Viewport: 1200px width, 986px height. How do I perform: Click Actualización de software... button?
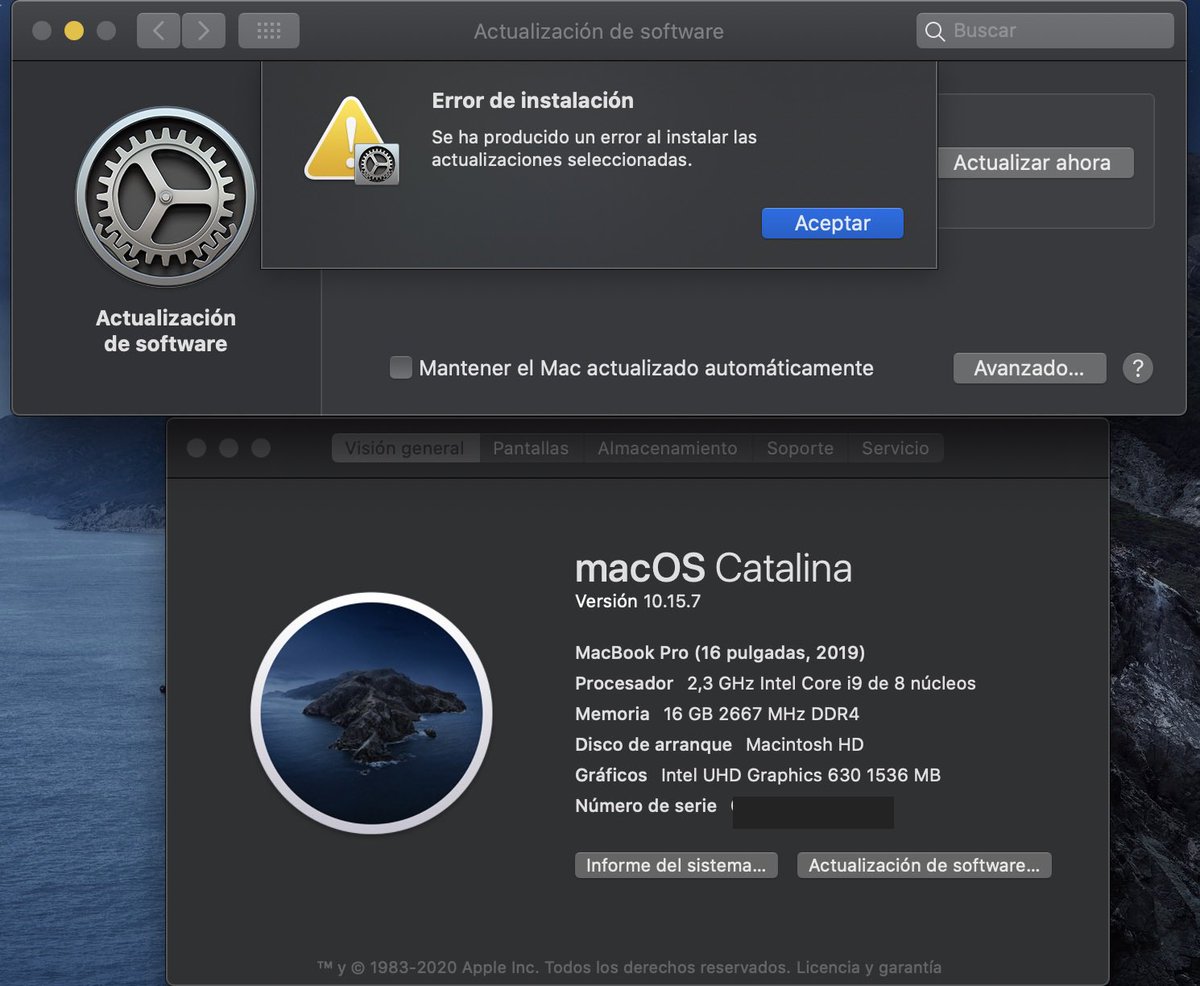924,865
